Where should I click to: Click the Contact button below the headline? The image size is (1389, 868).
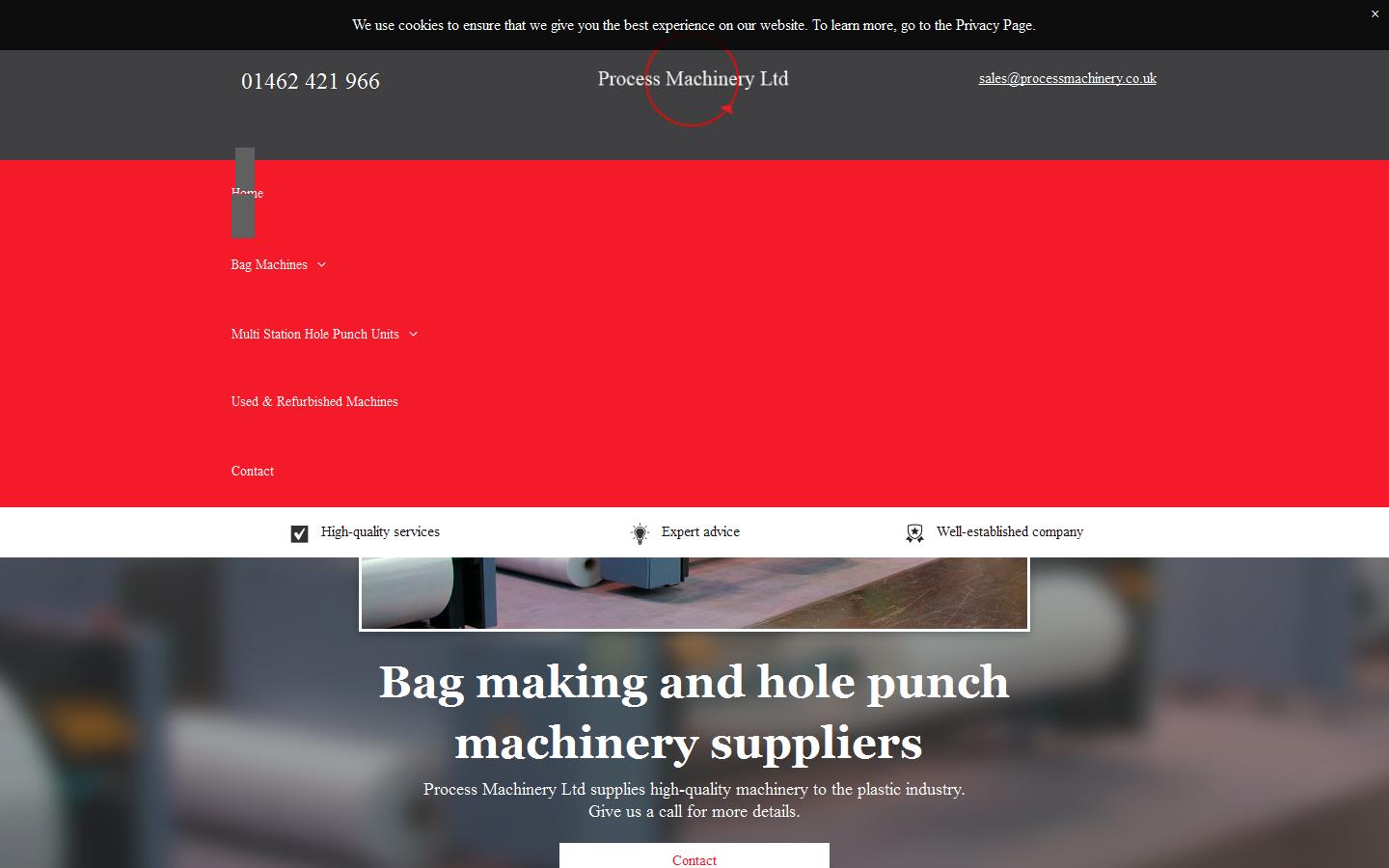694,859
